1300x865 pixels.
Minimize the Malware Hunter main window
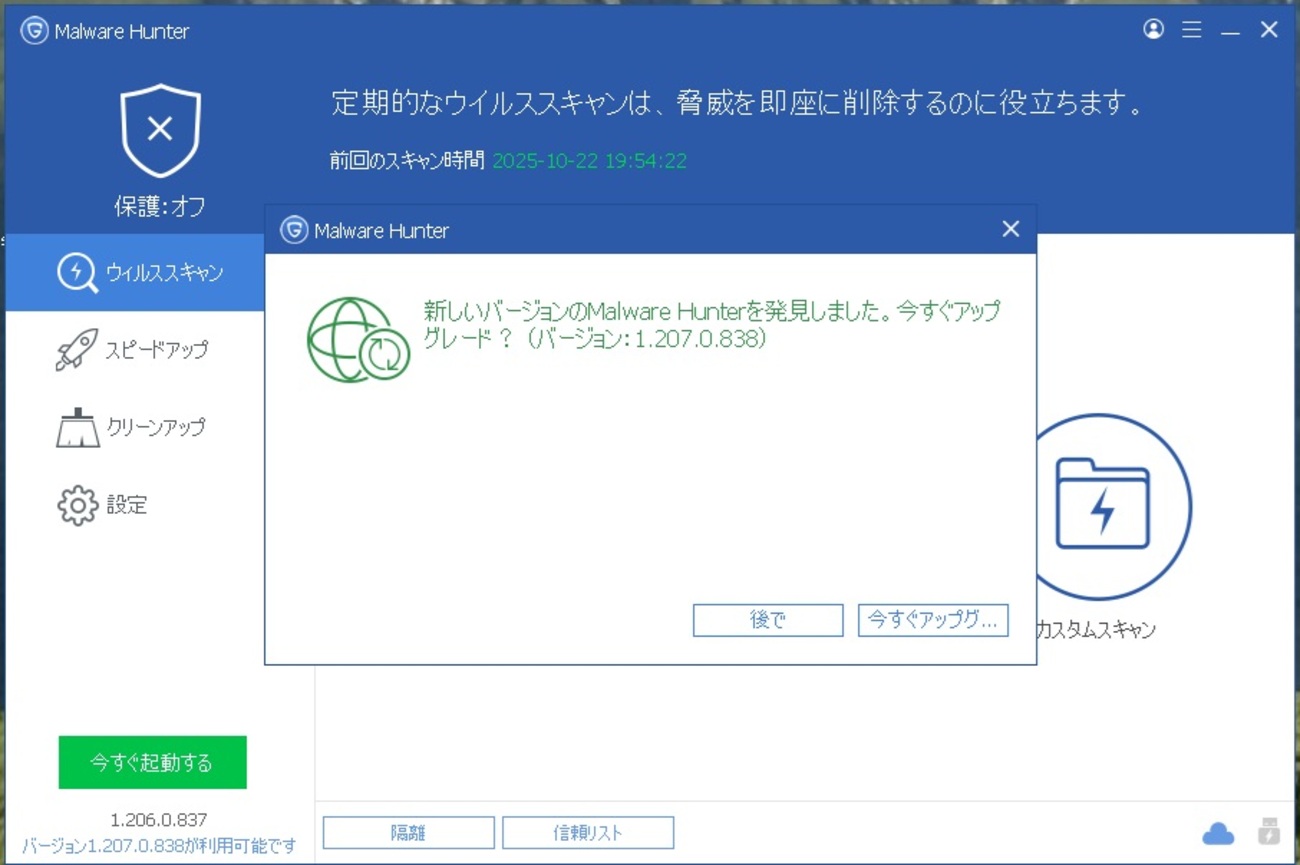point(1230,31)
